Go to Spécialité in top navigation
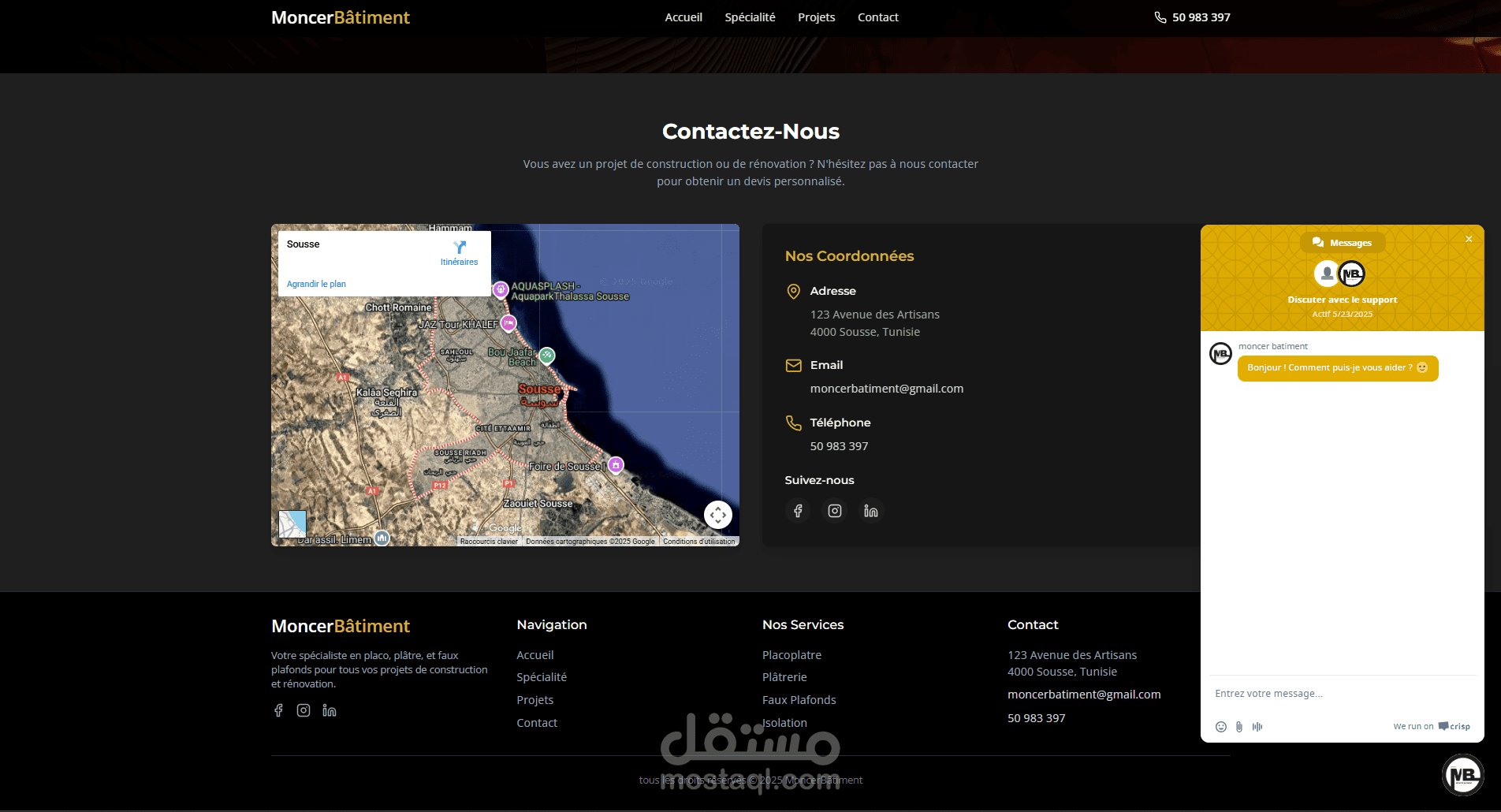1501x812 pixels. click(x=750, y=17)
